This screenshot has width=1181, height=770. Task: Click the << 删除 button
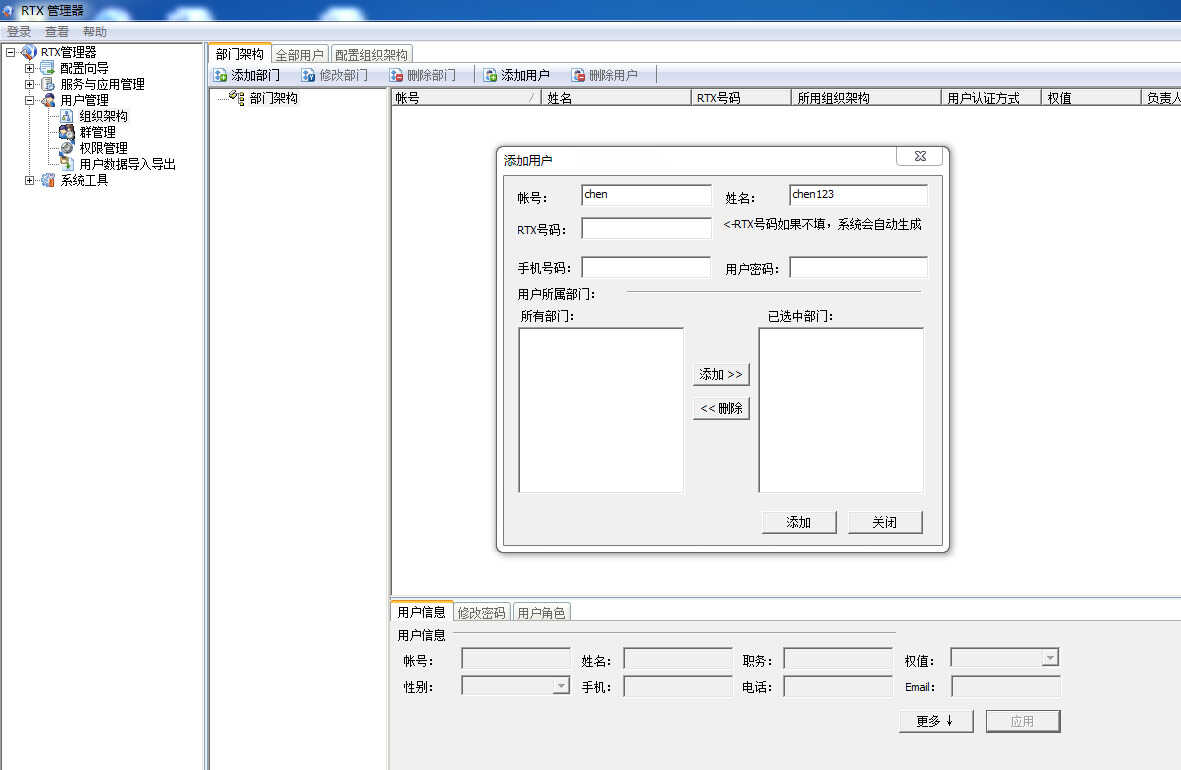point(721,408)
